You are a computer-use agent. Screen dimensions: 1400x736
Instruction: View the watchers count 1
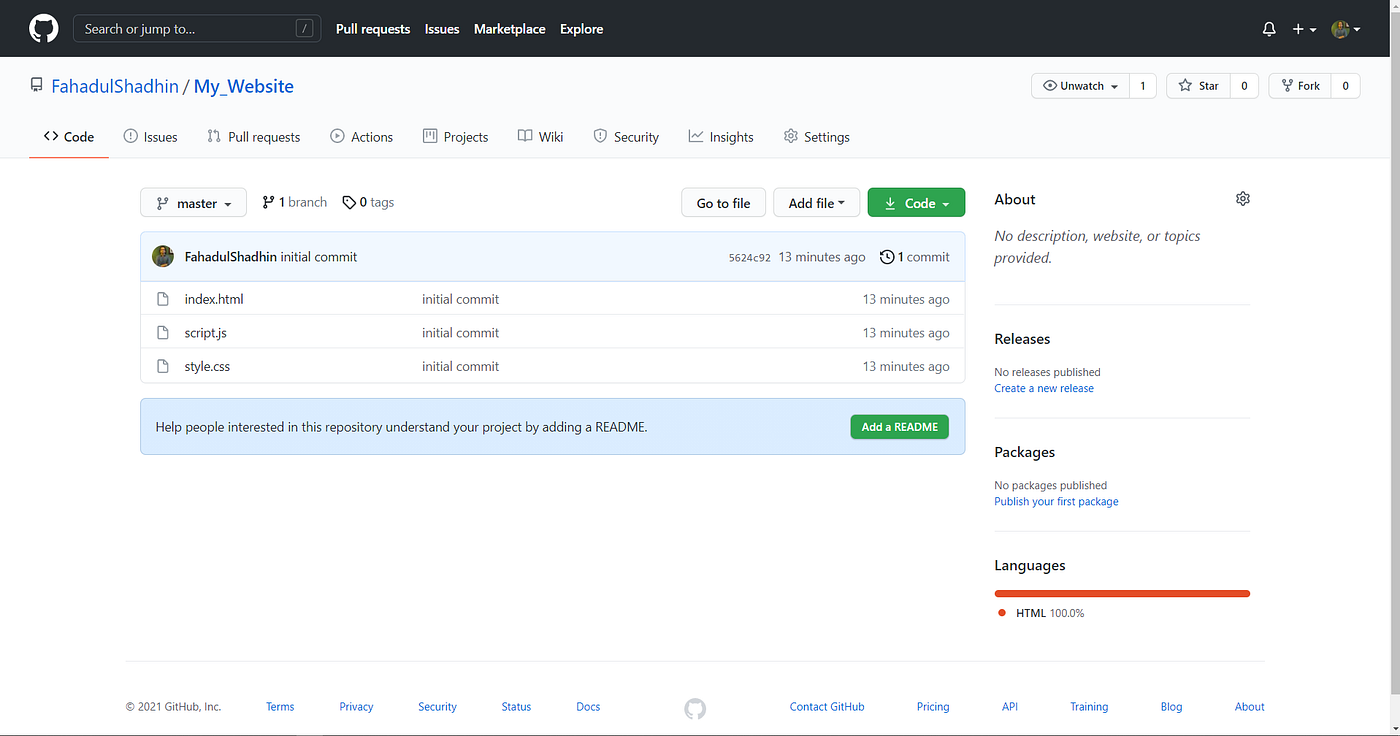(x=1143, y=86)
